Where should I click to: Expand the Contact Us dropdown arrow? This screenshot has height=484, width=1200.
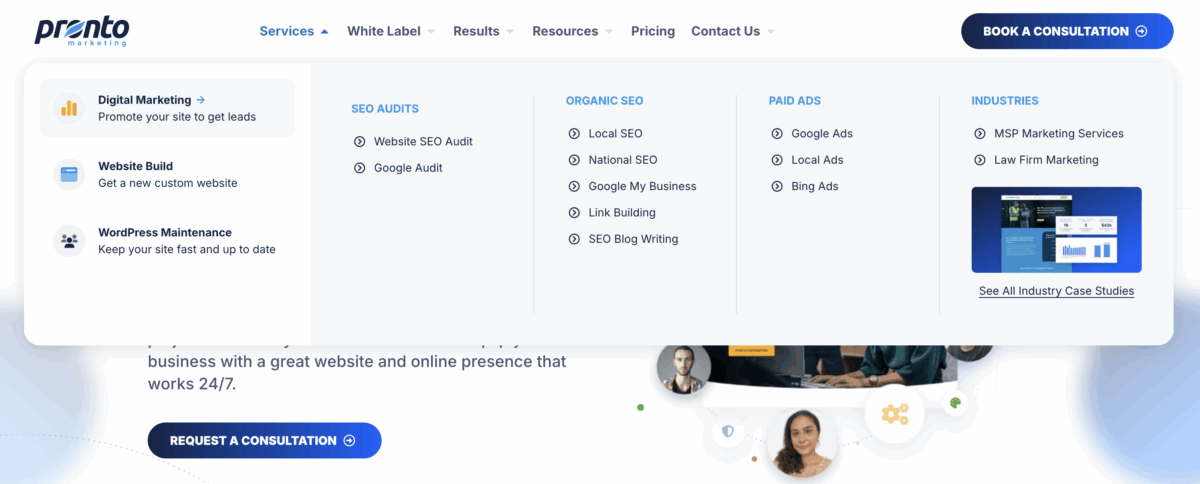pyautogui.click(x=771, y=32)
